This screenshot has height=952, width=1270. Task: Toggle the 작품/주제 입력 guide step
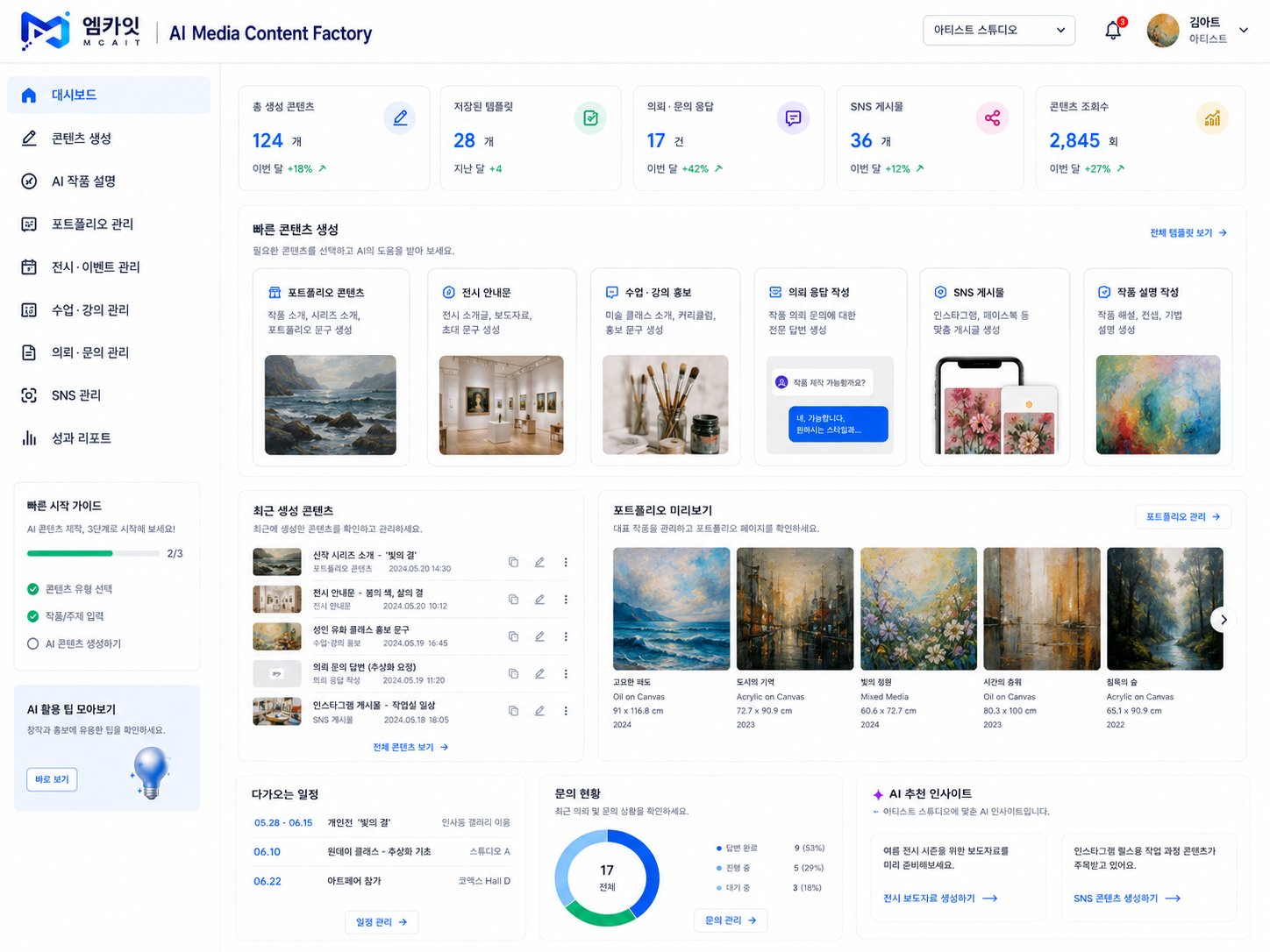coord(33,616)
